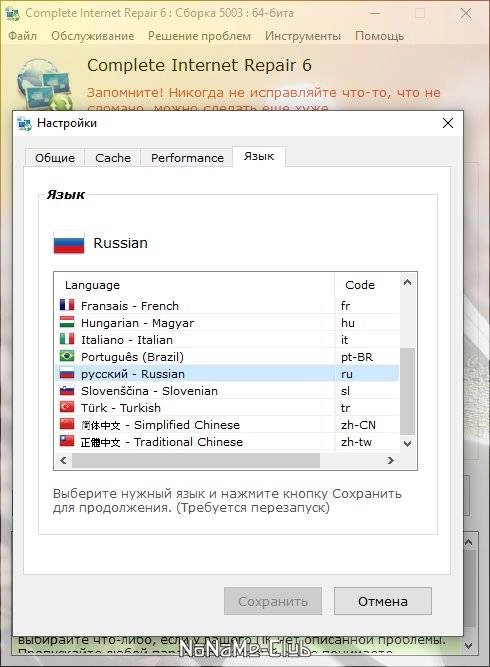
Task: Click the list horizontal scroll left arrow
Action: (x=63, y=460)
